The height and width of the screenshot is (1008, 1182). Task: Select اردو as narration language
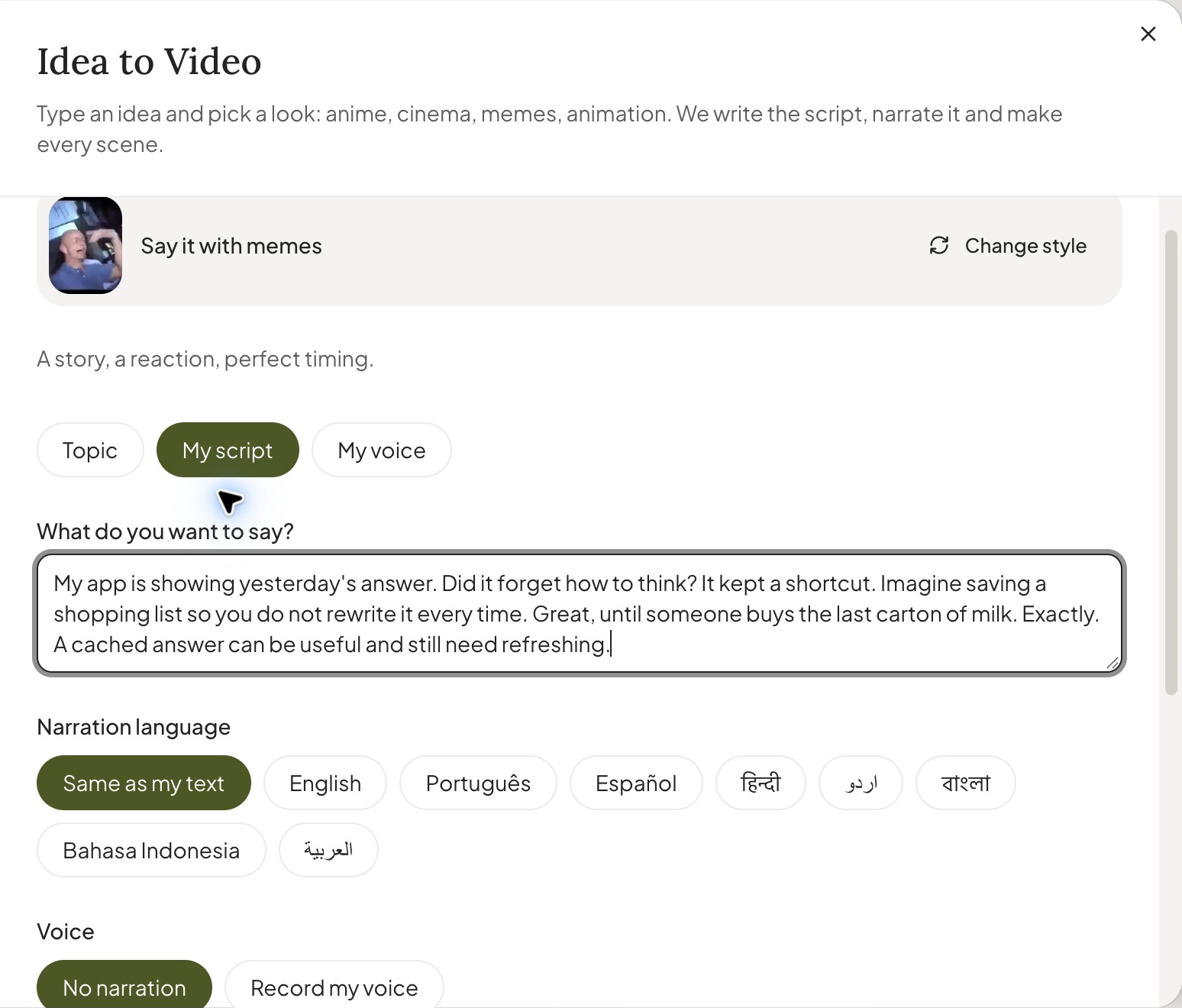[861, 783]
